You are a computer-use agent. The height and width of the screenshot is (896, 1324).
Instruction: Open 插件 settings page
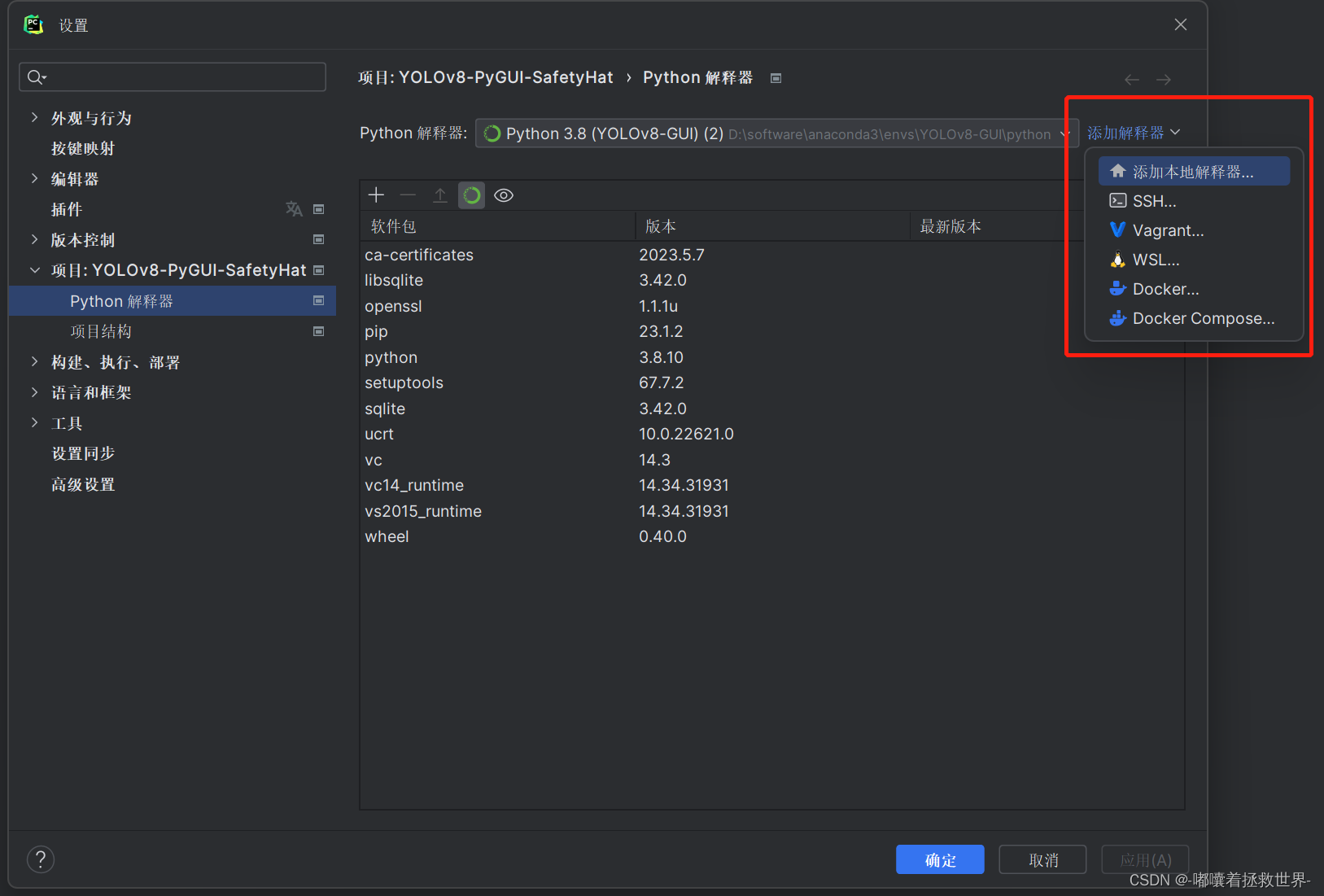(x=67, y=209)
